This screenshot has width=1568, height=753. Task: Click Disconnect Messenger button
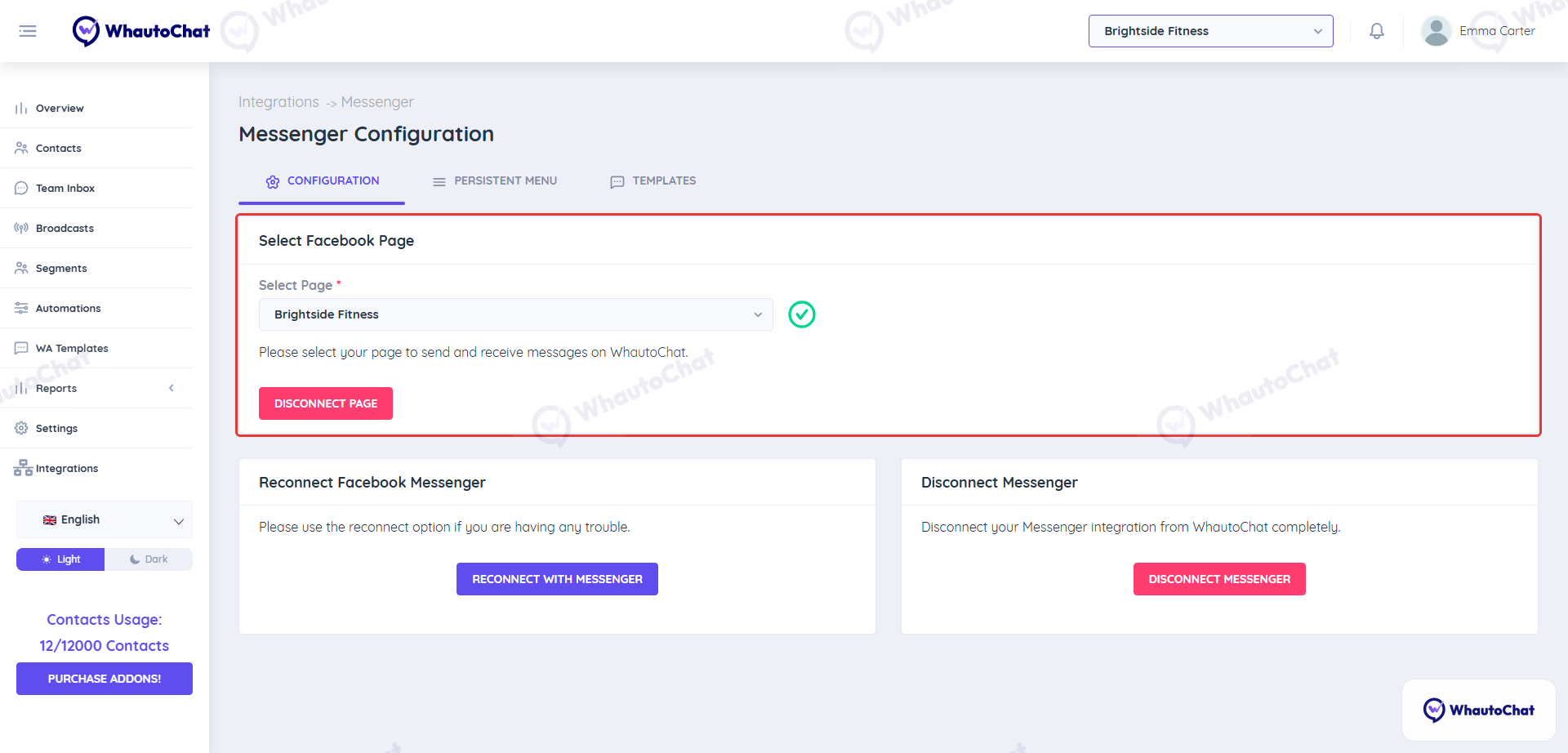[x=1219, y=579]
